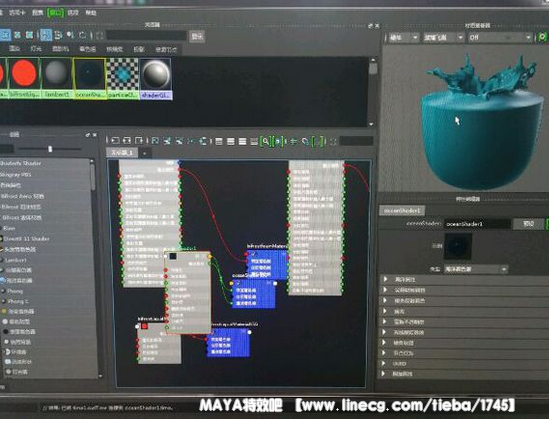
Task: Click the 显示 Show button beside browser search
Action: (197, 36)
